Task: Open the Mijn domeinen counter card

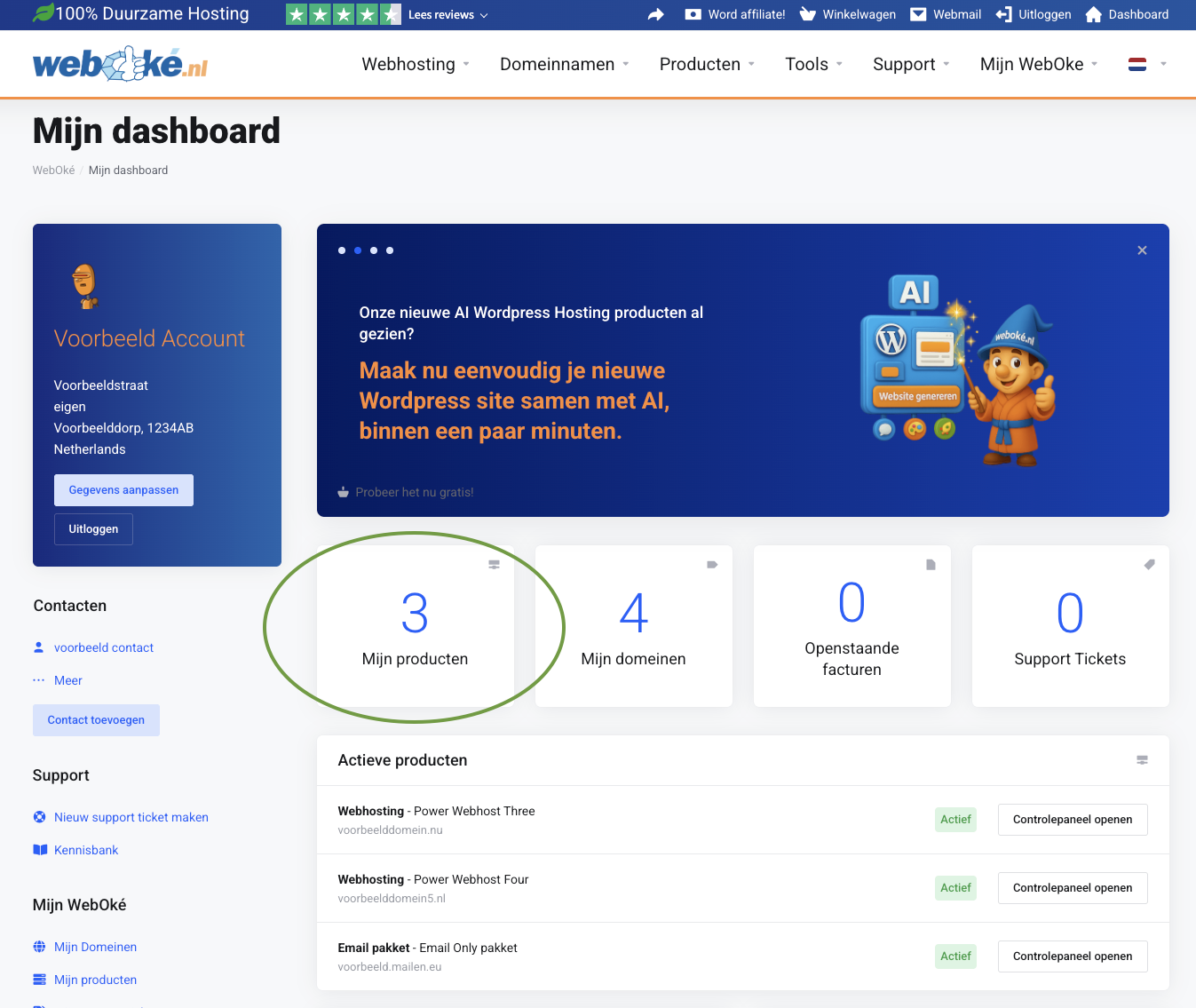Action: tap(633, 626)
